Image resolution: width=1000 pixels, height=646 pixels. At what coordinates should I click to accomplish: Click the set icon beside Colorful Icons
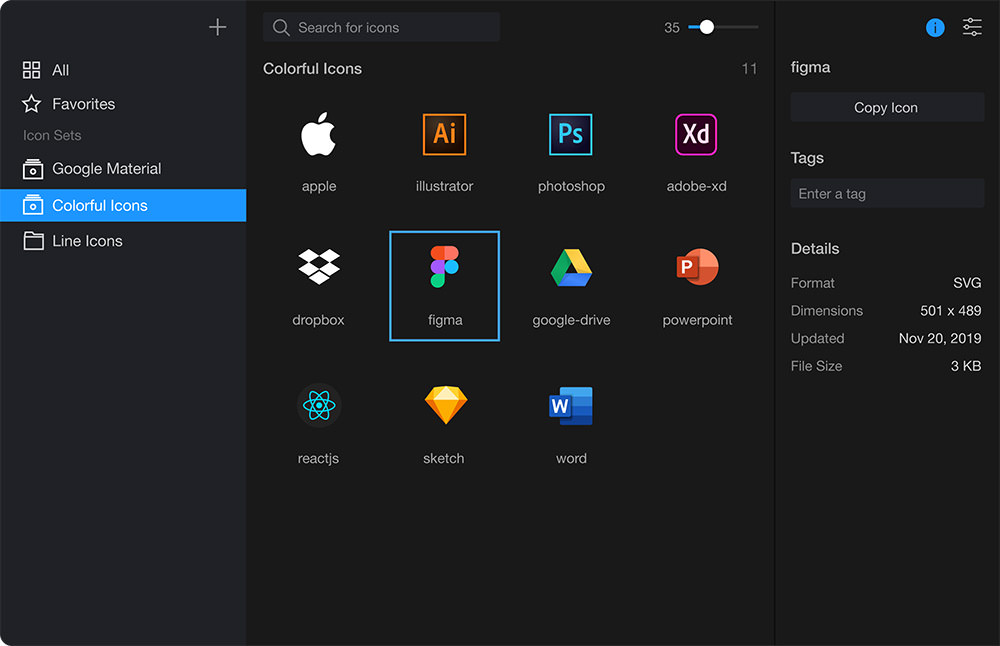33,205
